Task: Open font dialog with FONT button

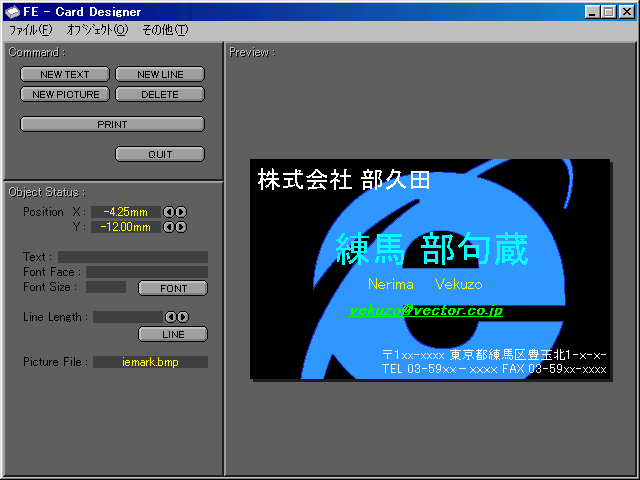Action: click(x=173, y=288)
